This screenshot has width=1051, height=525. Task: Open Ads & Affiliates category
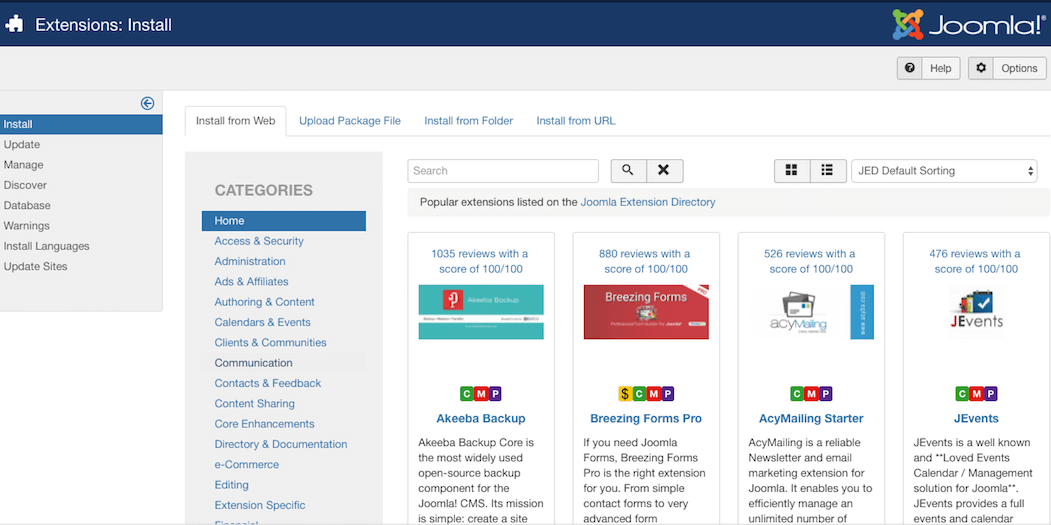[251, 282]
